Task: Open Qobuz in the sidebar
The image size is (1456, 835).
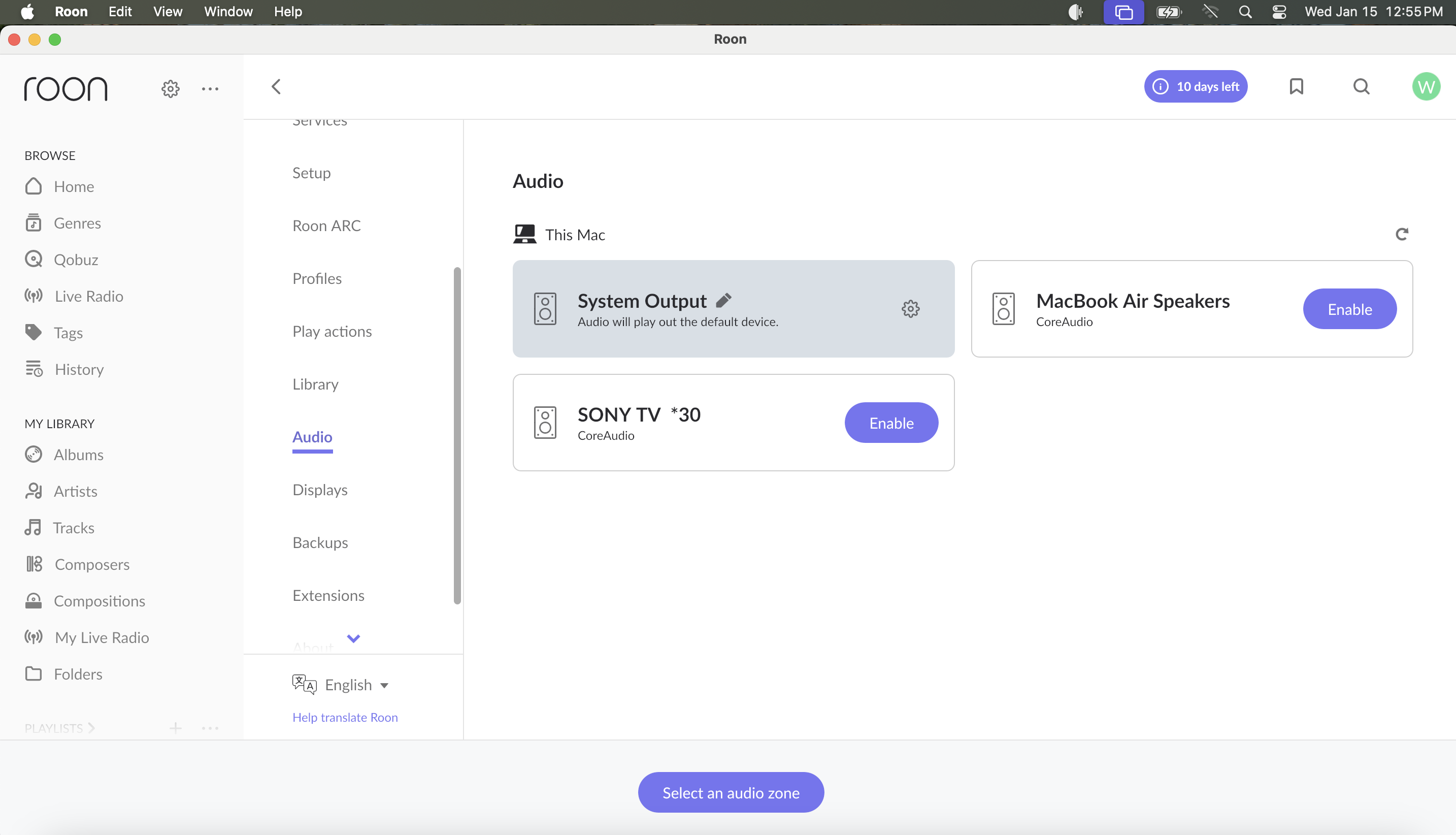Action: coord(62,259)
